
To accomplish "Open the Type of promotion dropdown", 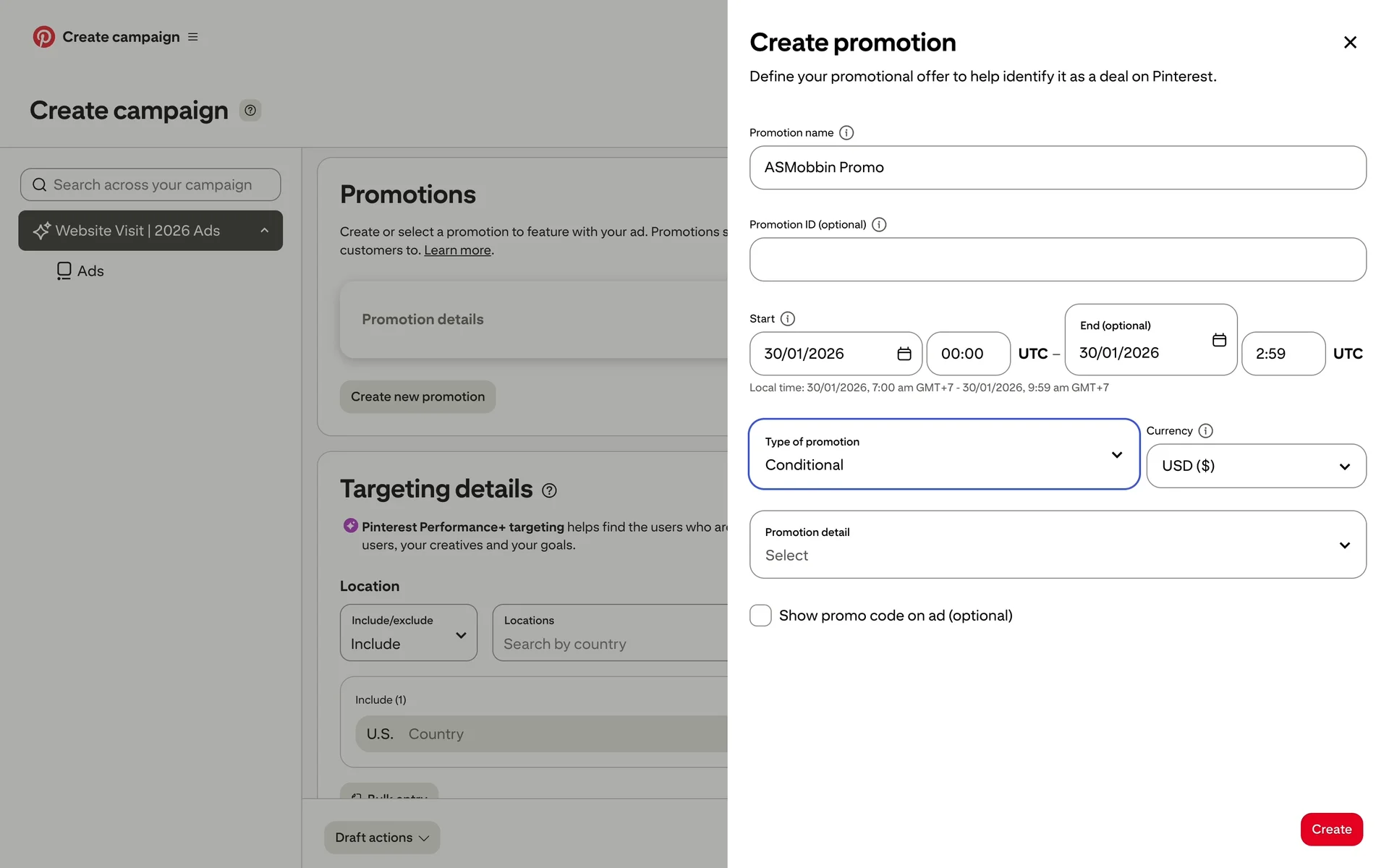I will (943, 454).
